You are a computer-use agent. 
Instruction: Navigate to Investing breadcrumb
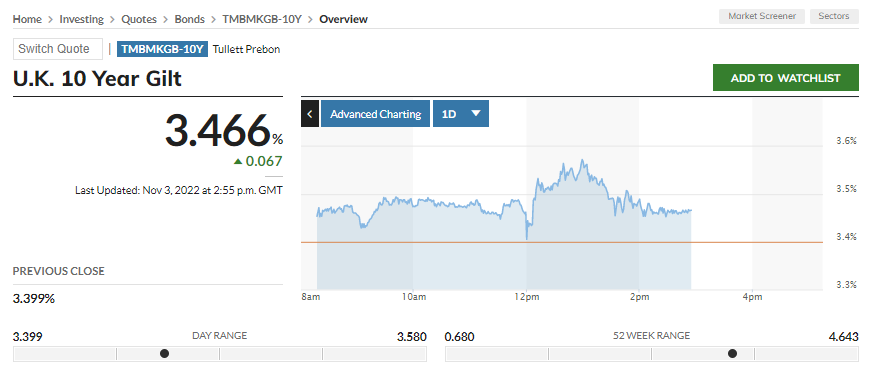click(82, 19)
